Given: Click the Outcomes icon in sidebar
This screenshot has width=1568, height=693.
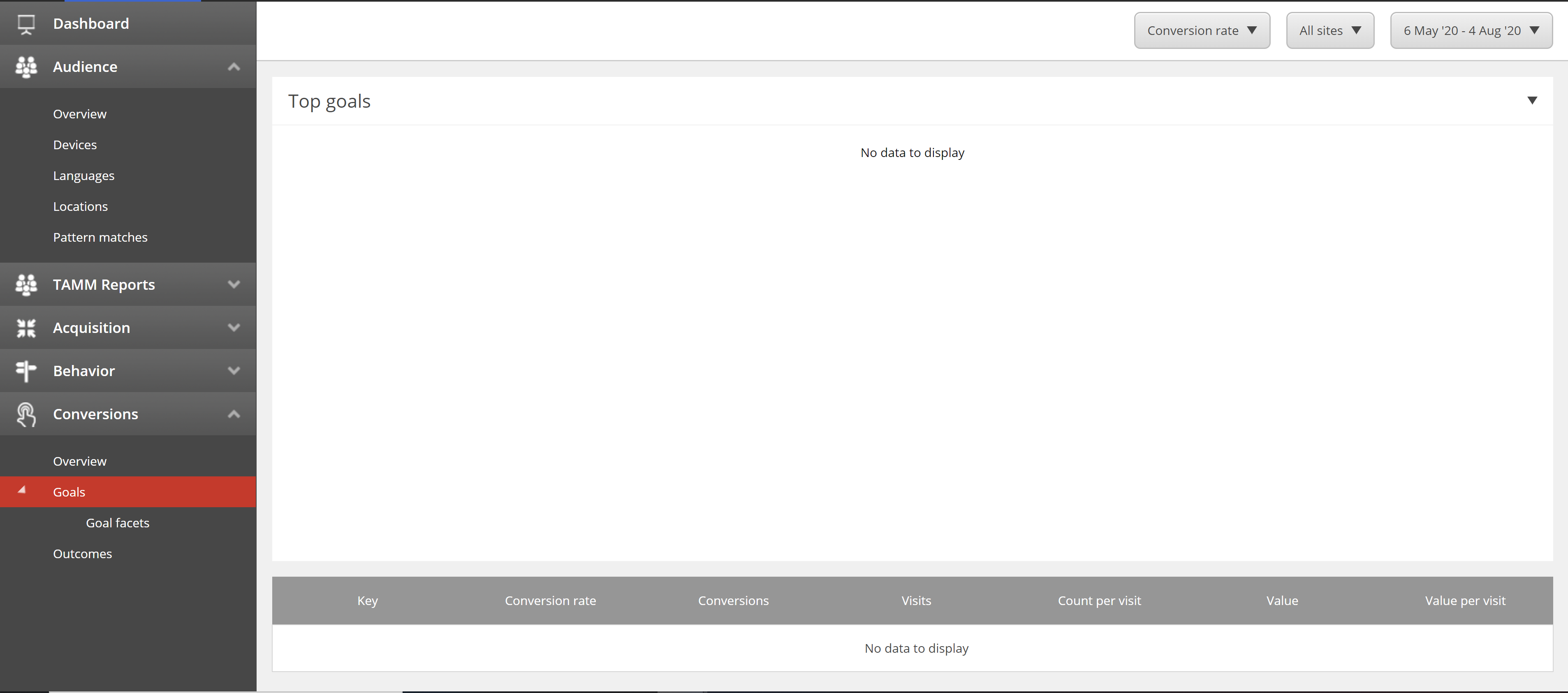Looking at the screenshot, I should (x=83, y=553).
